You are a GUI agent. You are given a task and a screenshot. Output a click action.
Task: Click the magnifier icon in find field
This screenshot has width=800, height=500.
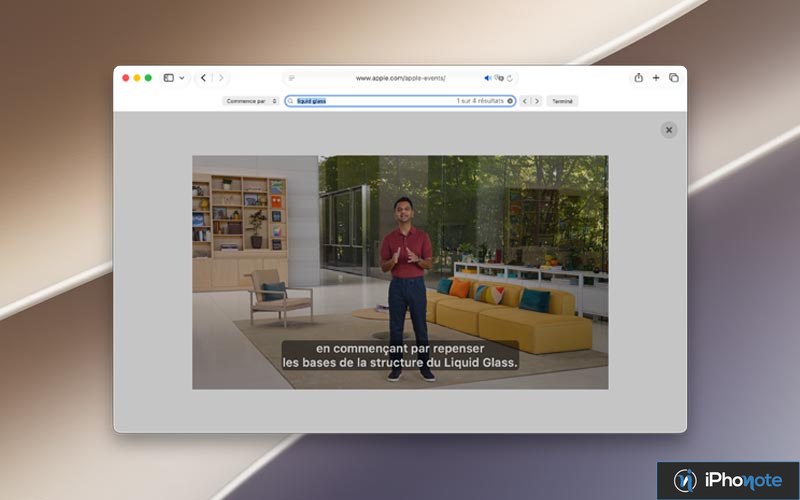click(290, 101)
